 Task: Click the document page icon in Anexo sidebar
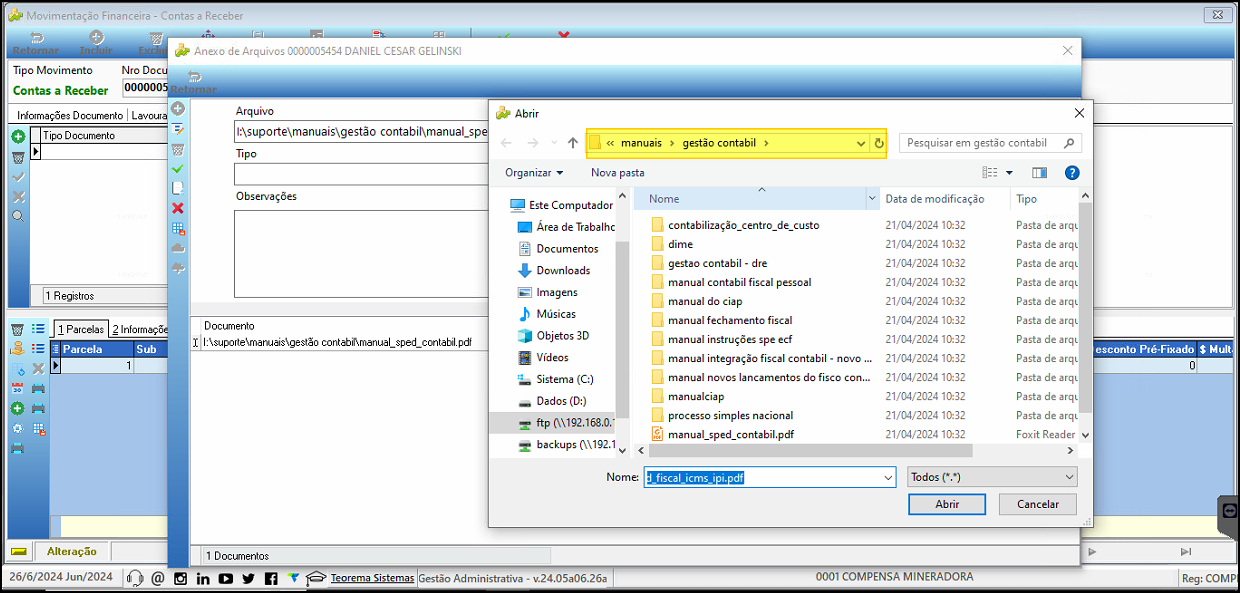(x=178, y=188)
